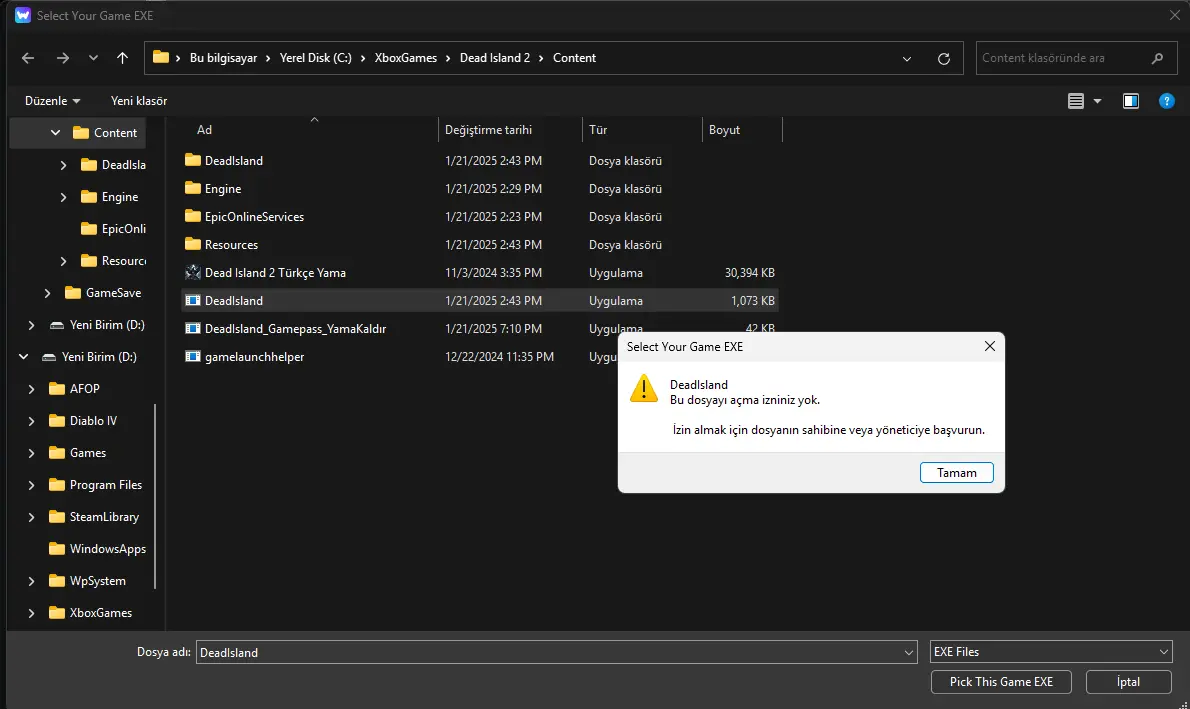The height and width of the screenshot is (709, 1190).
Task: Click Pick This Game EXE button
Action: 1001,682
